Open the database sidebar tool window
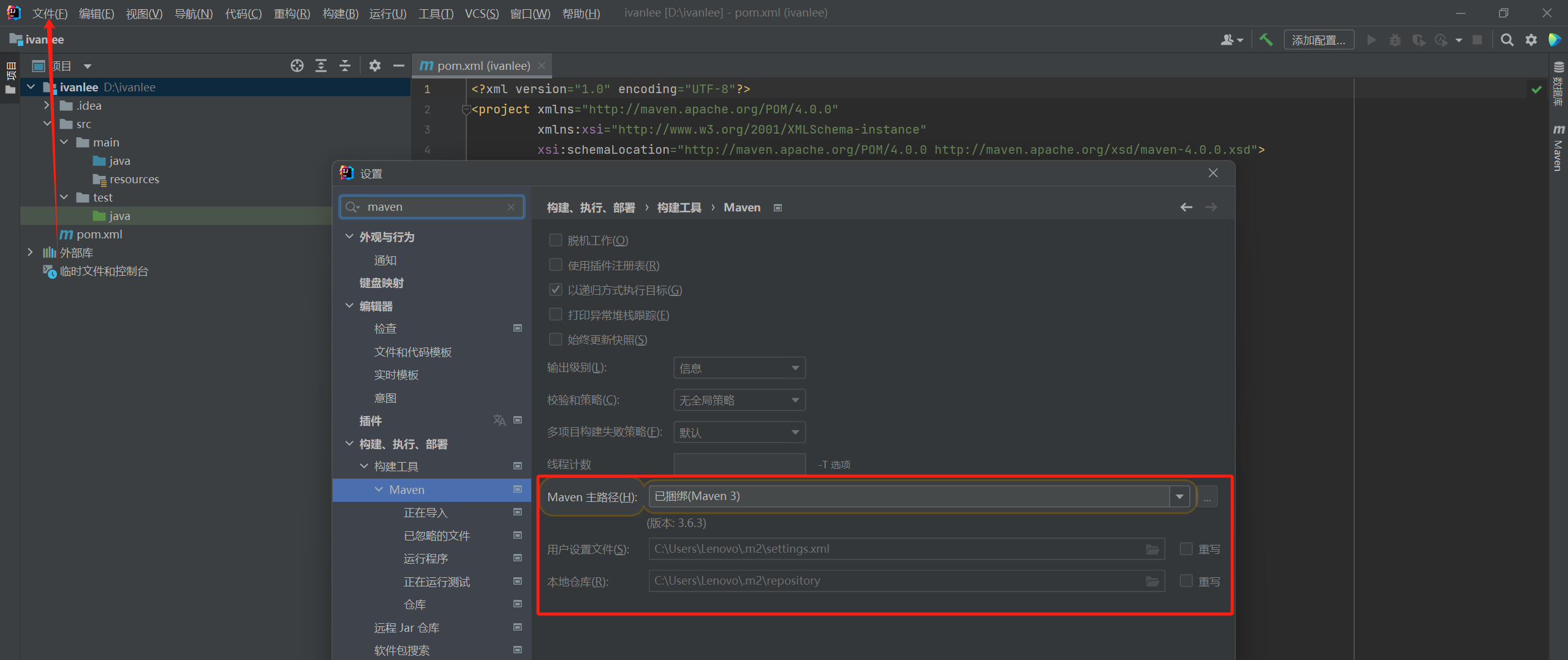 [1558, 84]
